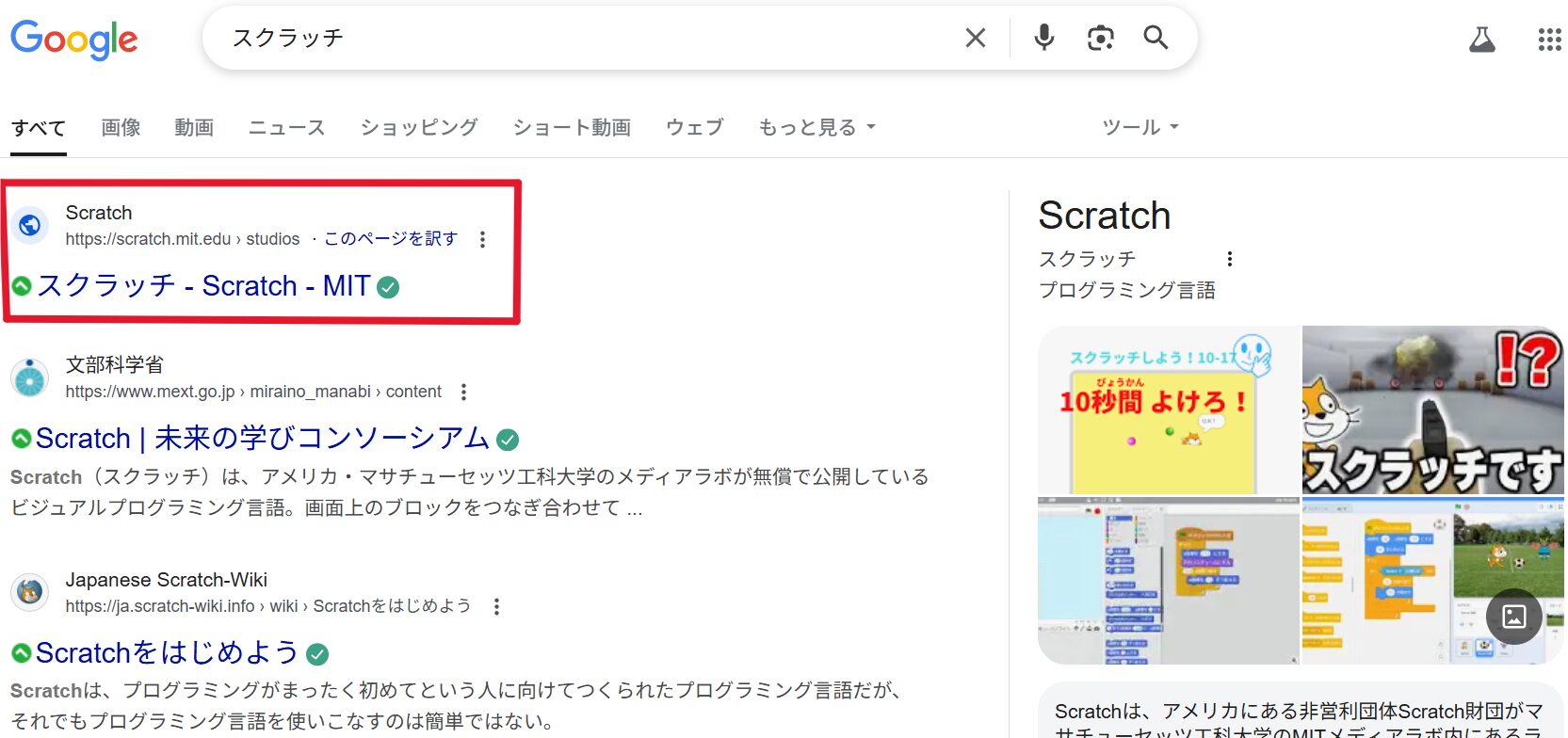The width and height of the screenshot is (1568, 738).
Task: Click the Japanese Scratch-Wiki site name
Action: (x=167, y=580)
